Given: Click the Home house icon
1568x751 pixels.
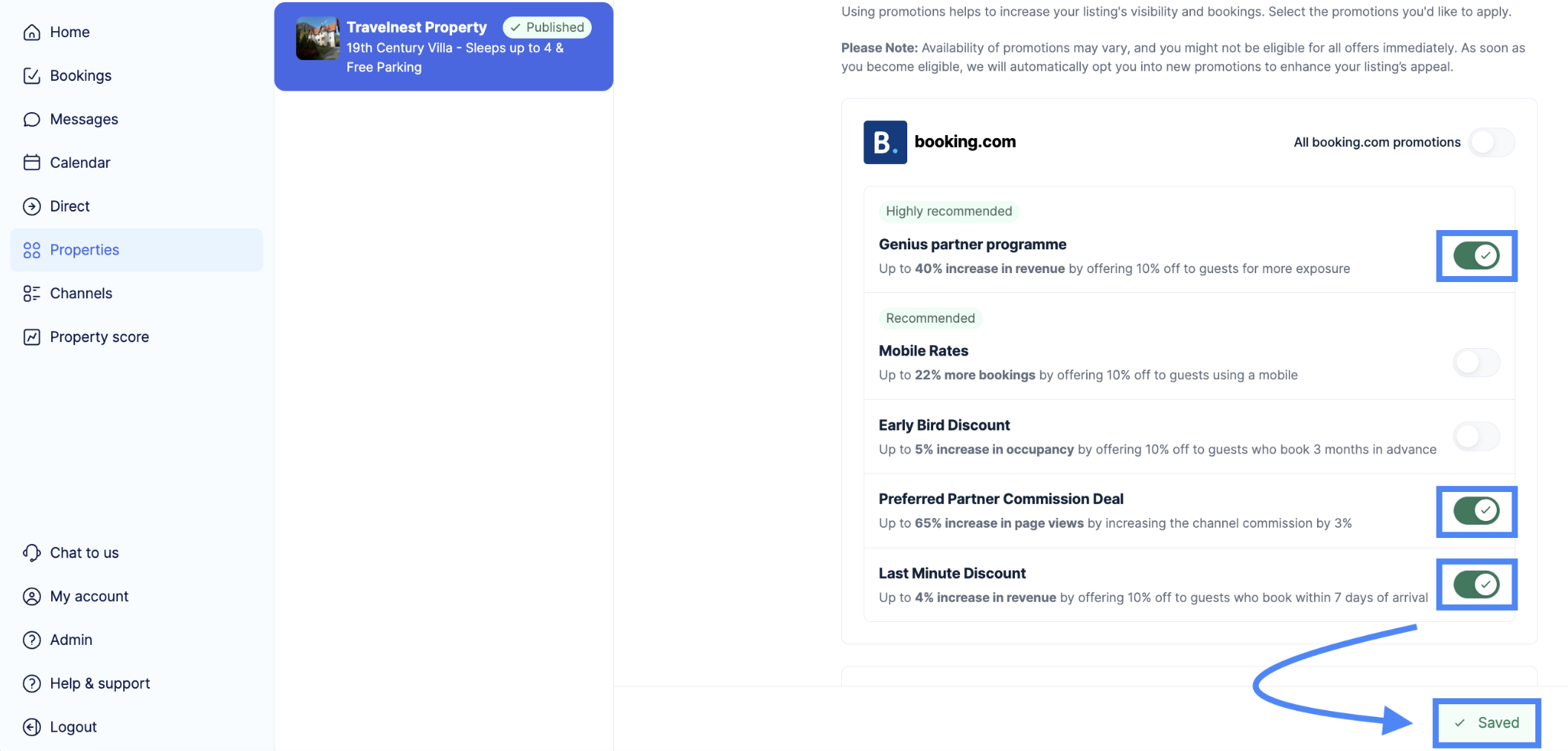Looking at the screenshot, I should 31,32.
